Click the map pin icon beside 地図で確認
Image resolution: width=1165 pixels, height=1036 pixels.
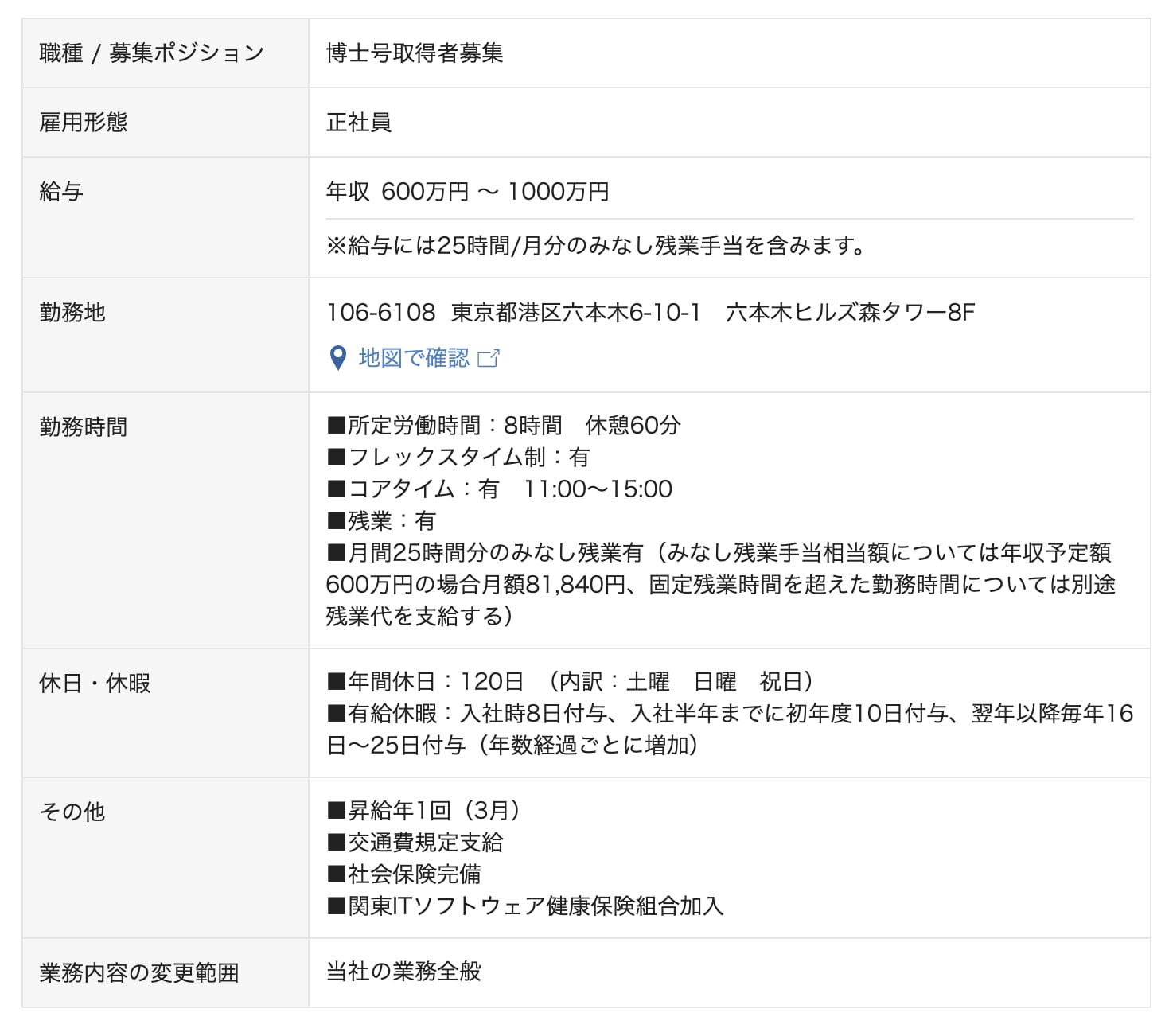pyautogui.click(x=337, y=358)
